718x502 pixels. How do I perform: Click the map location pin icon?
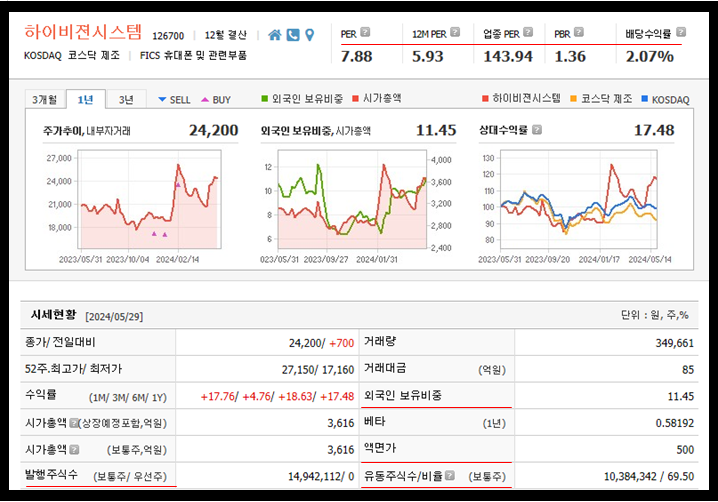pyautogui.click(x=310, y=35)
